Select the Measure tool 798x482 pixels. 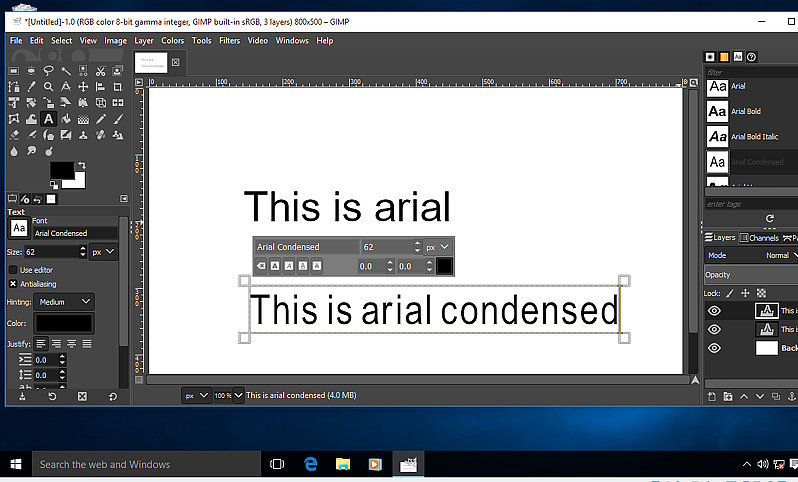pyautogui.click(x=66, y=87)
